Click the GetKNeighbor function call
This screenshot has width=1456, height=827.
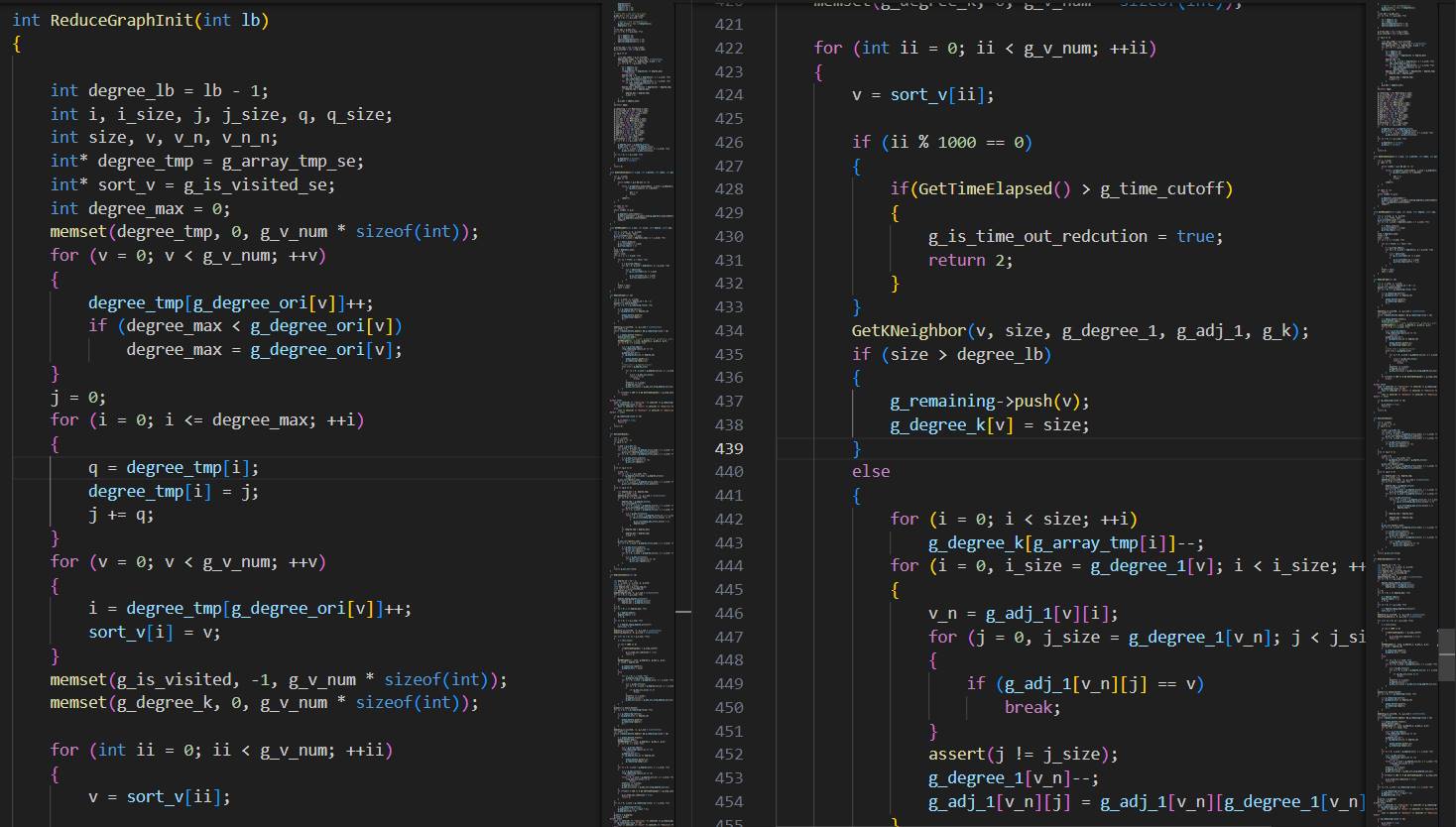click(909, 331)
